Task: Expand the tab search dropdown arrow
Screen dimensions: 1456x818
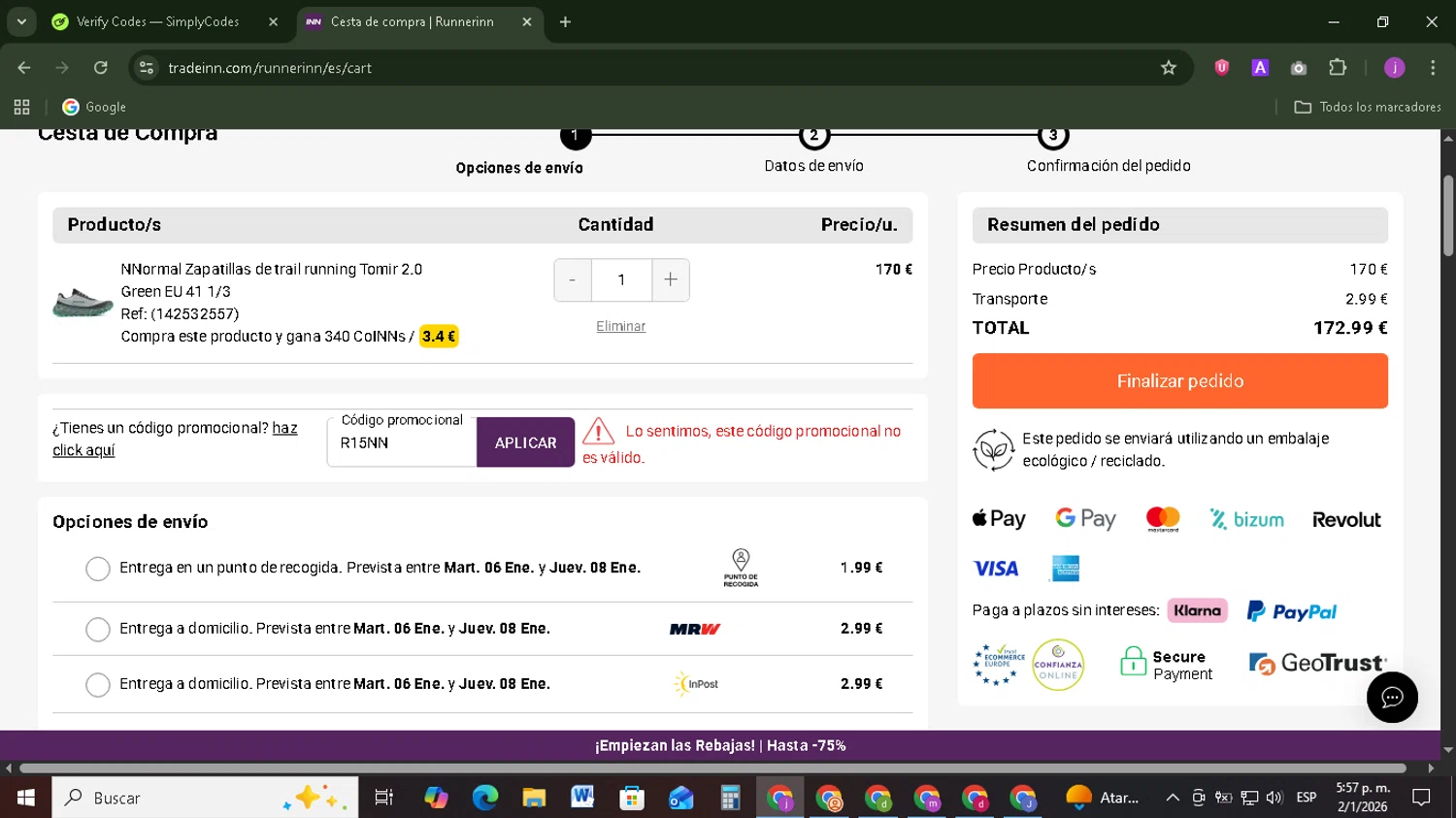Action: click(x=21, y=21)
